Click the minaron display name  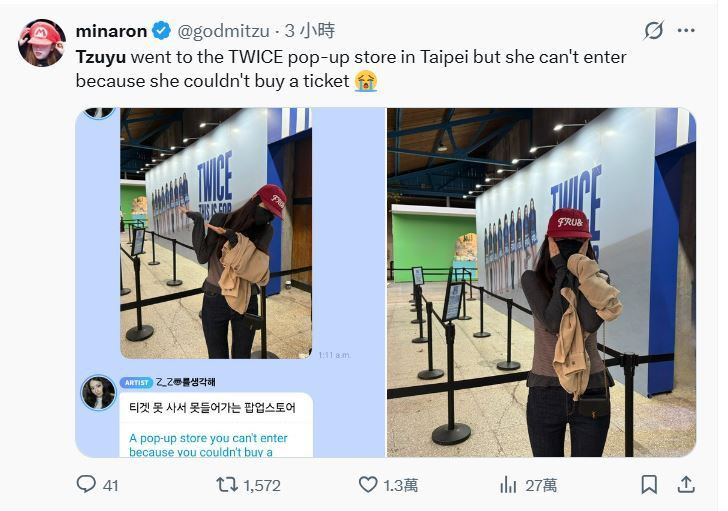(111, 31)
